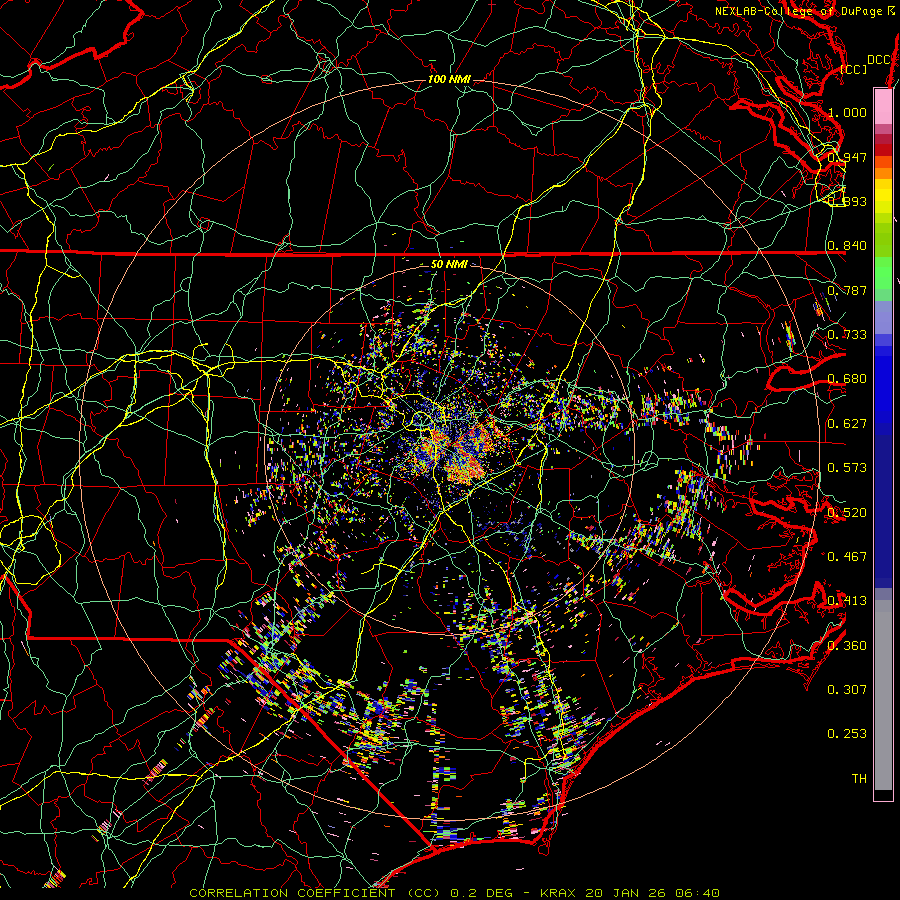Click the DCC label above color scale
The width and height of the screenshot is (900, 900).
878,60
